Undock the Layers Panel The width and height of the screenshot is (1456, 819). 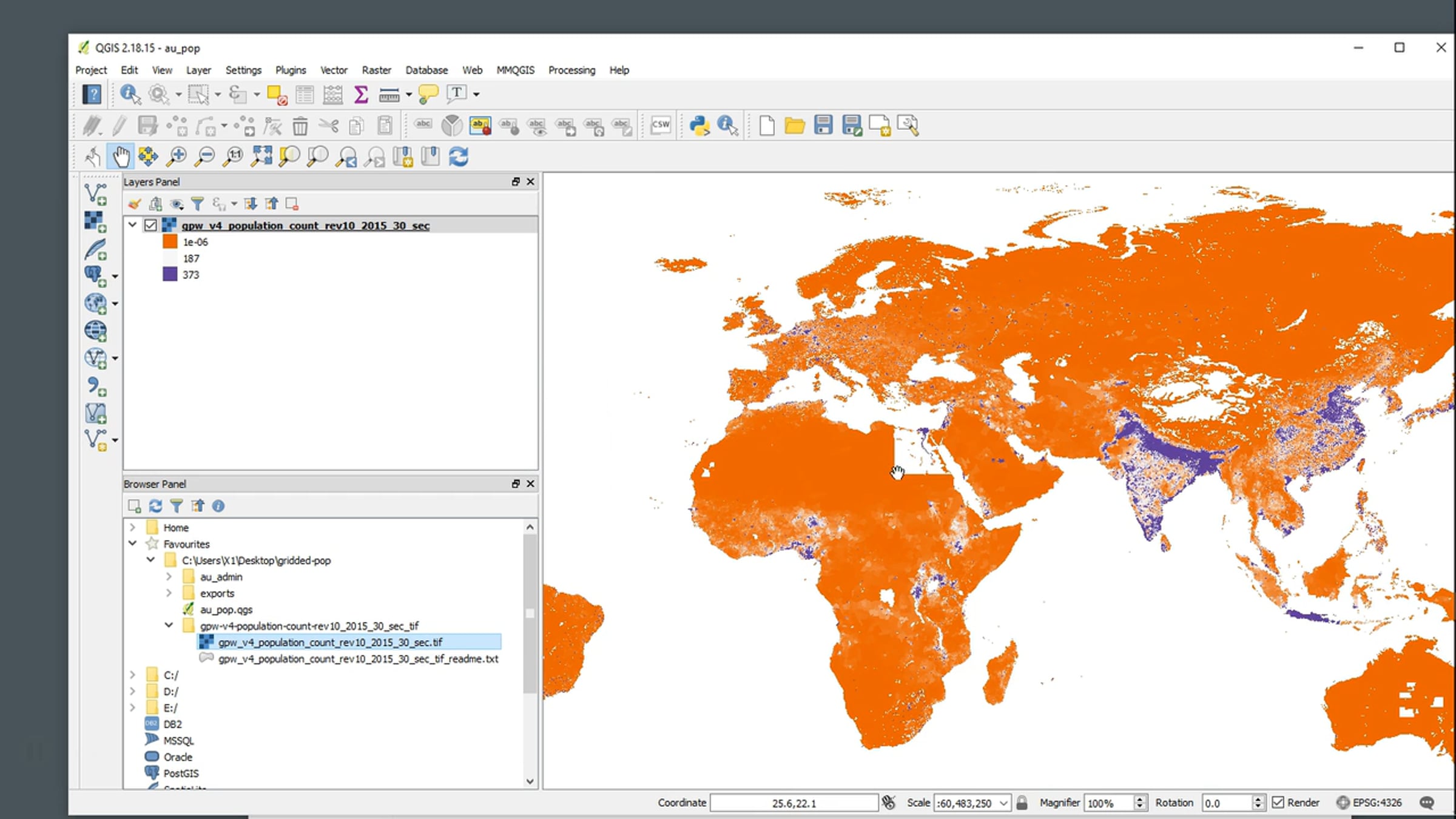(516, 181)
